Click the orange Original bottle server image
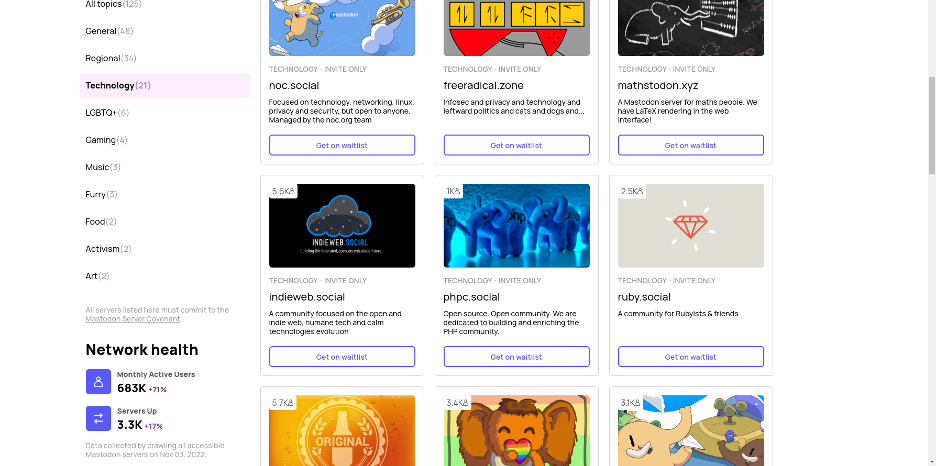Viewport: 936px width, 466px height. click(342, 430)
